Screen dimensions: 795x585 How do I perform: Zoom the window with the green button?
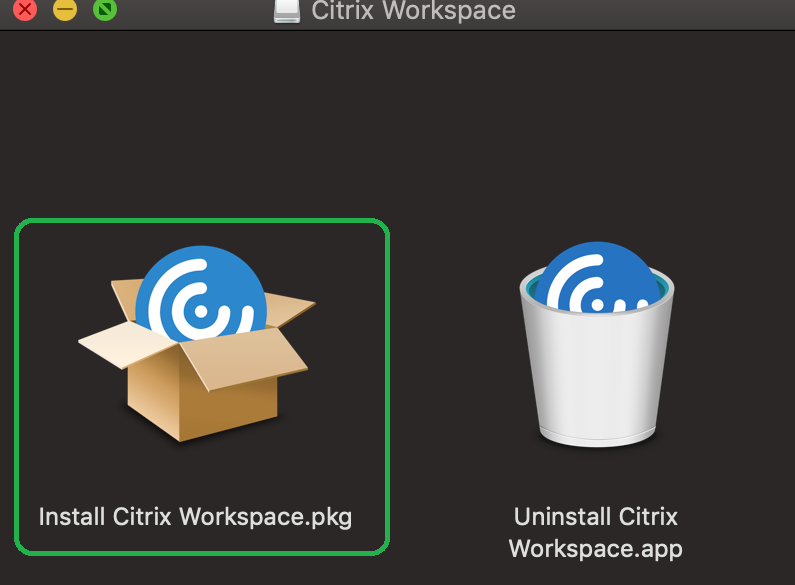pyautogui.click(x=105, y=9)
